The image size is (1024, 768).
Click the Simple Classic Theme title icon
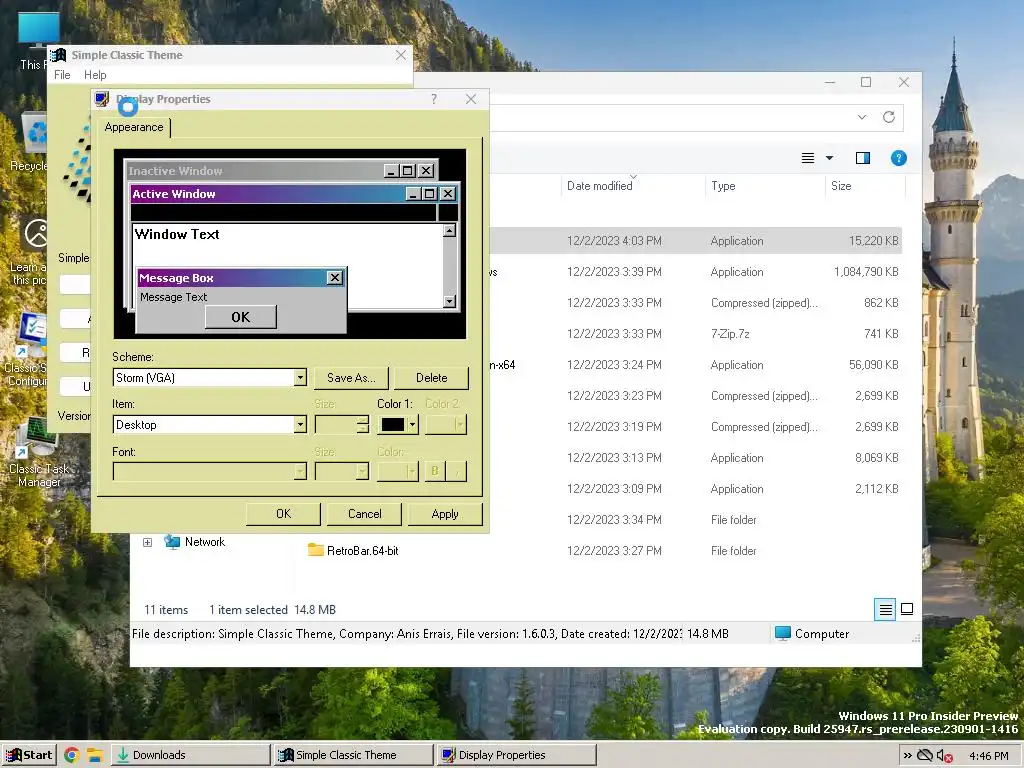[59, 56]
